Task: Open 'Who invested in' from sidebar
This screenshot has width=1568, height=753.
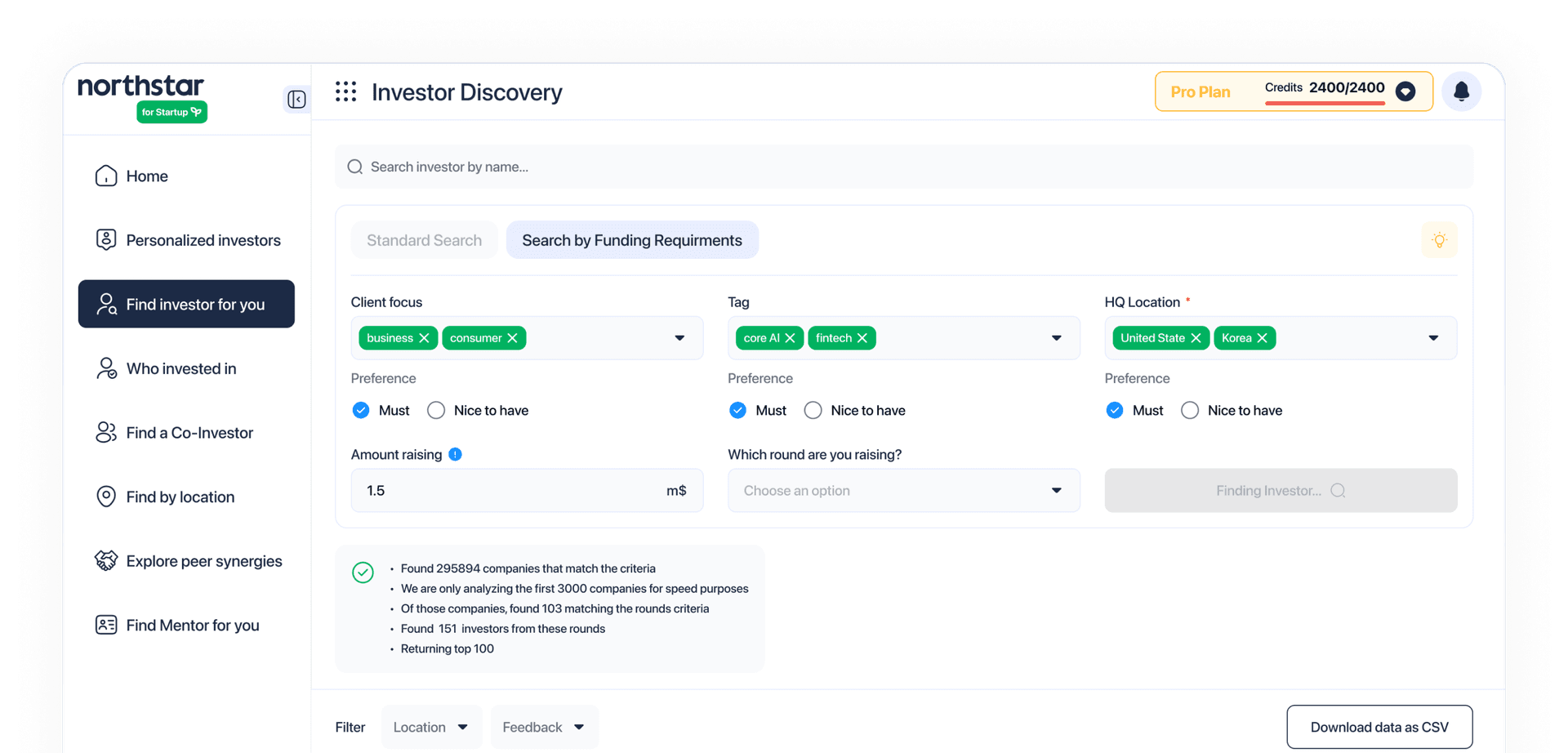Action: [181, 368]
